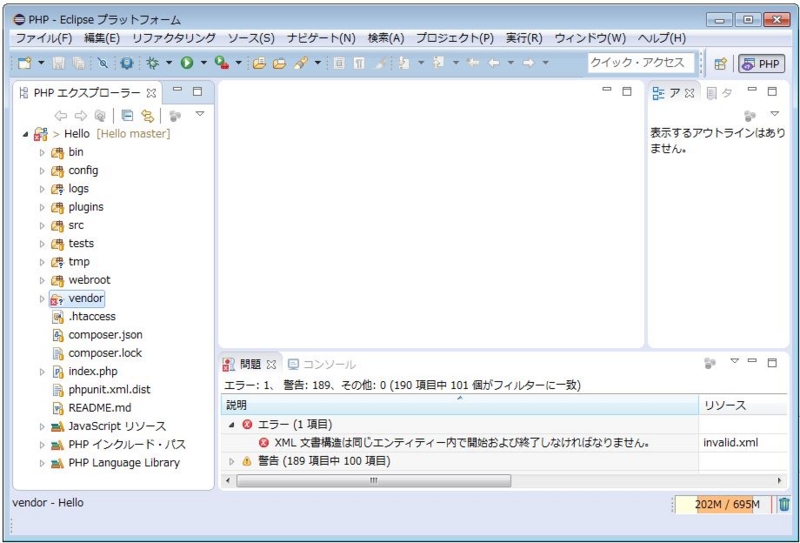Expand the bin folder
800x543 pixels.
(x=42, y=153)
